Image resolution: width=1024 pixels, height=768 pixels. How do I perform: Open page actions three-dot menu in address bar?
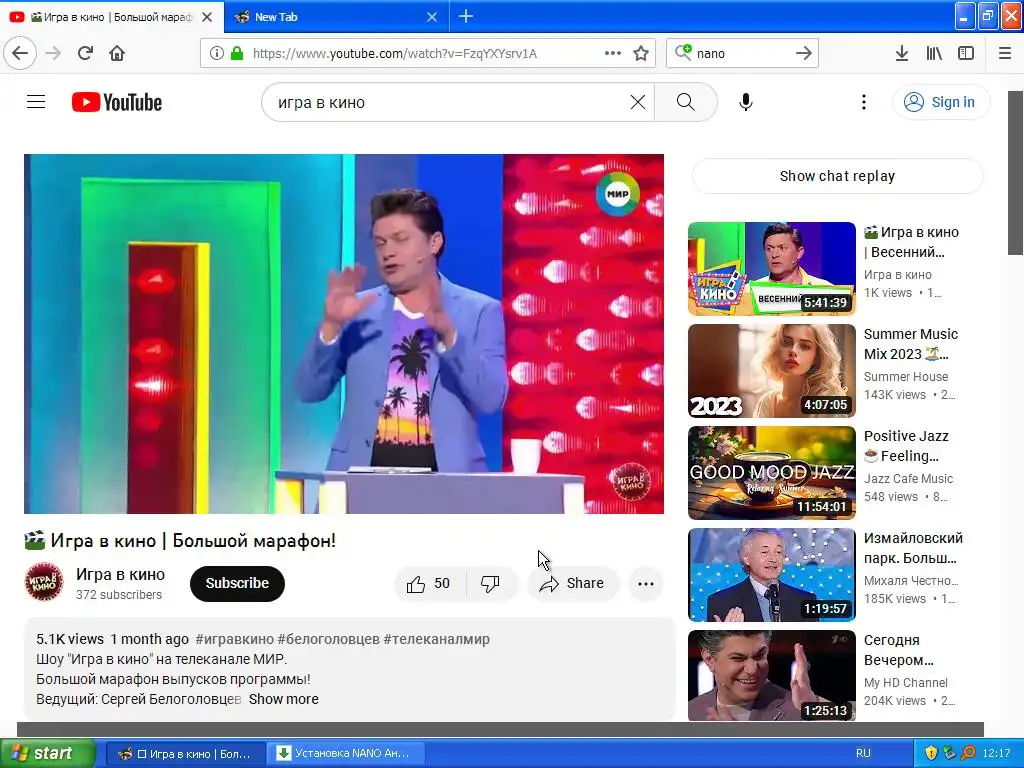coord(613,53)
